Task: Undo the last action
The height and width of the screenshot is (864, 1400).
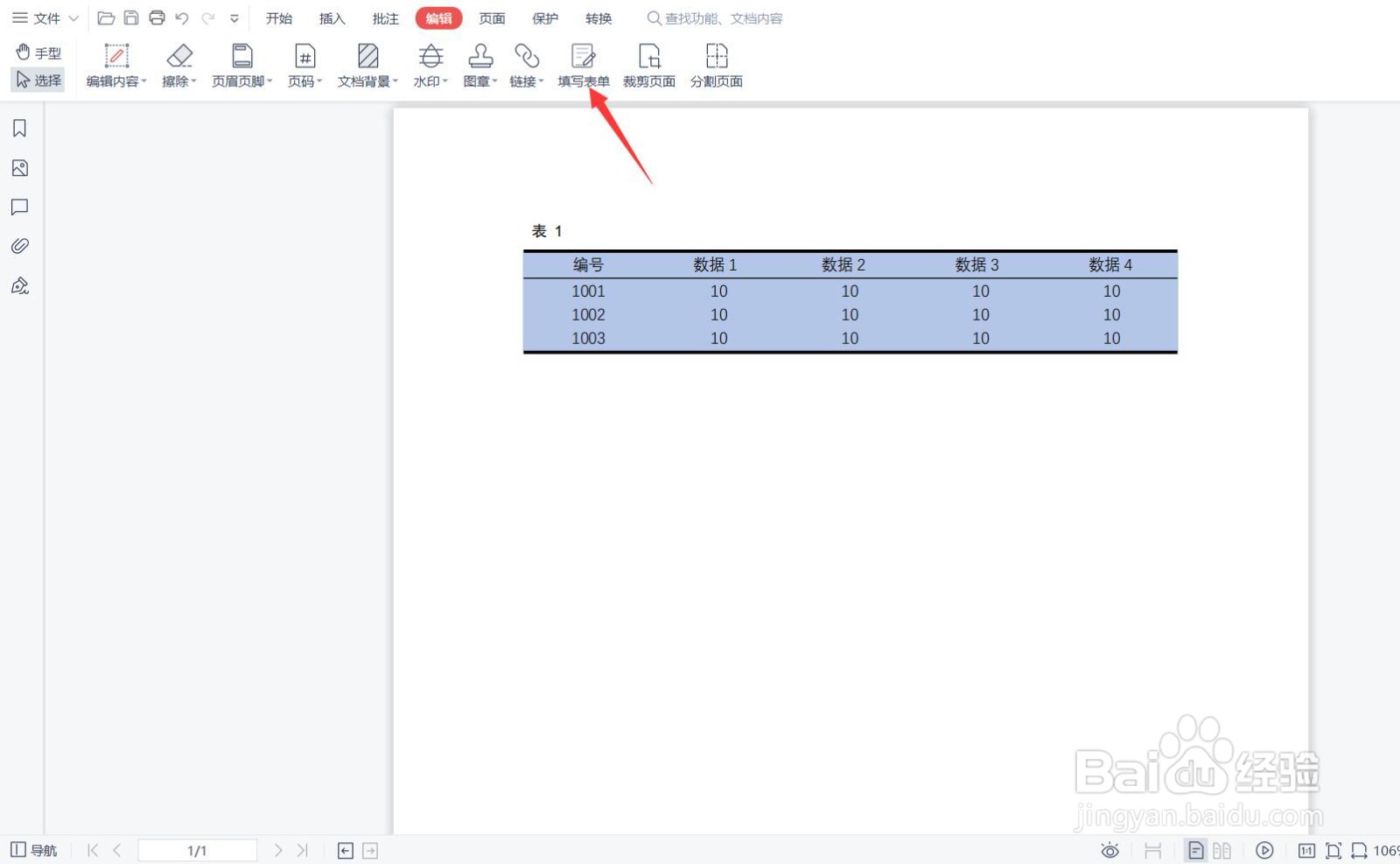Action: [x=182, y=18]
